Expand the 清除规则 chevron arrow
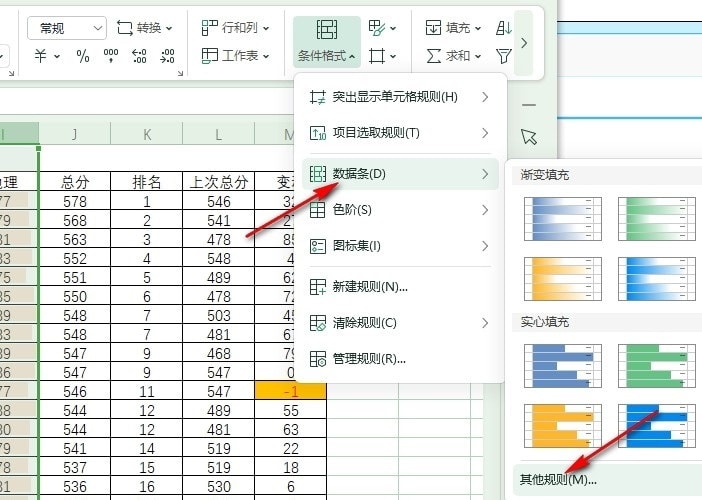Image resolution: width=702 pixels, height=500 pixels. (x=485, y=323)
